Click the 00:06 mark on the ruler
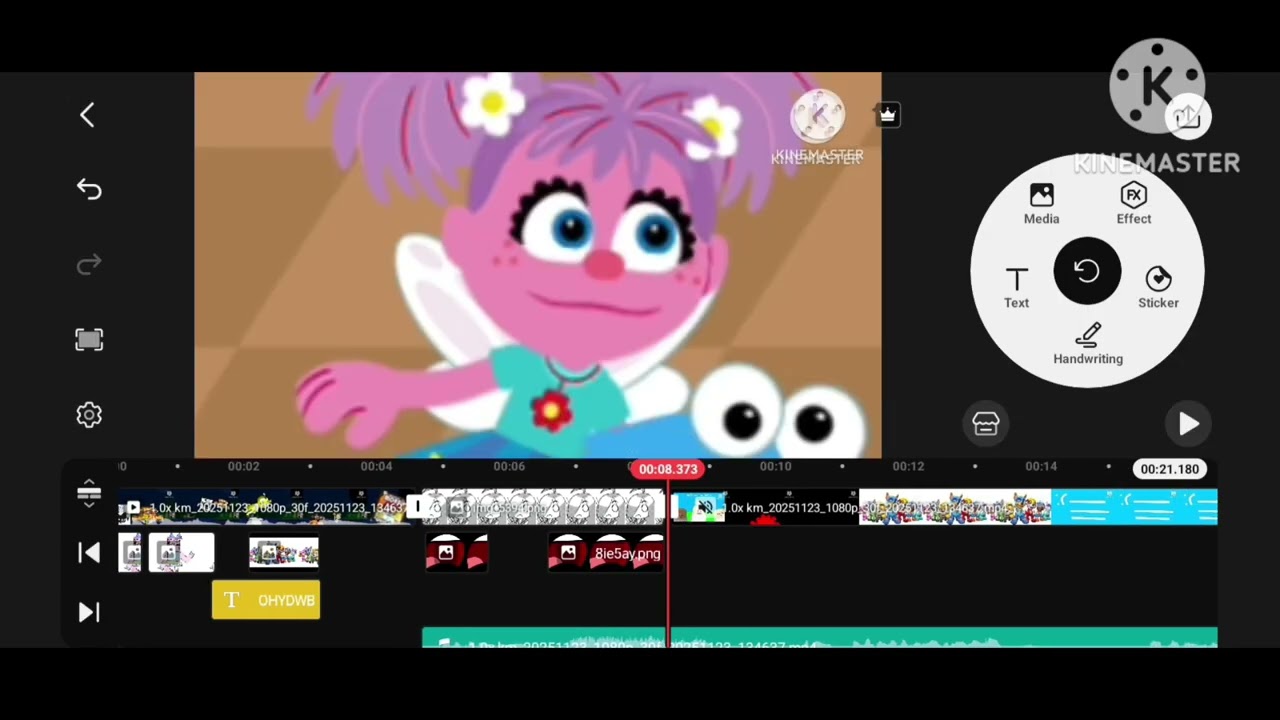Viewport: 1280px width, 720px height. (509, 467)
